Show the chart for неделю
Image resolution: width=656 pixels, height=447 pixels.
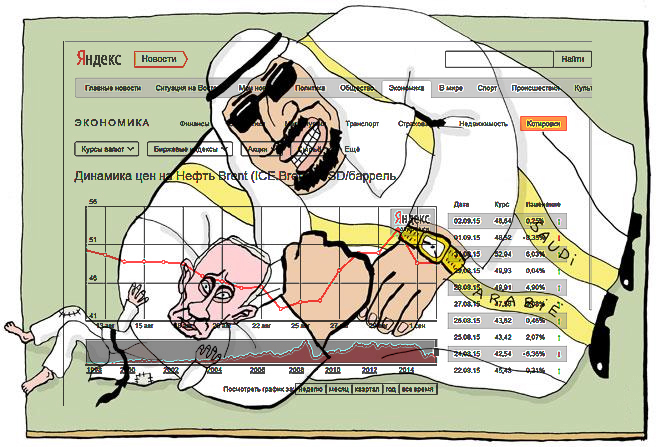310,389
